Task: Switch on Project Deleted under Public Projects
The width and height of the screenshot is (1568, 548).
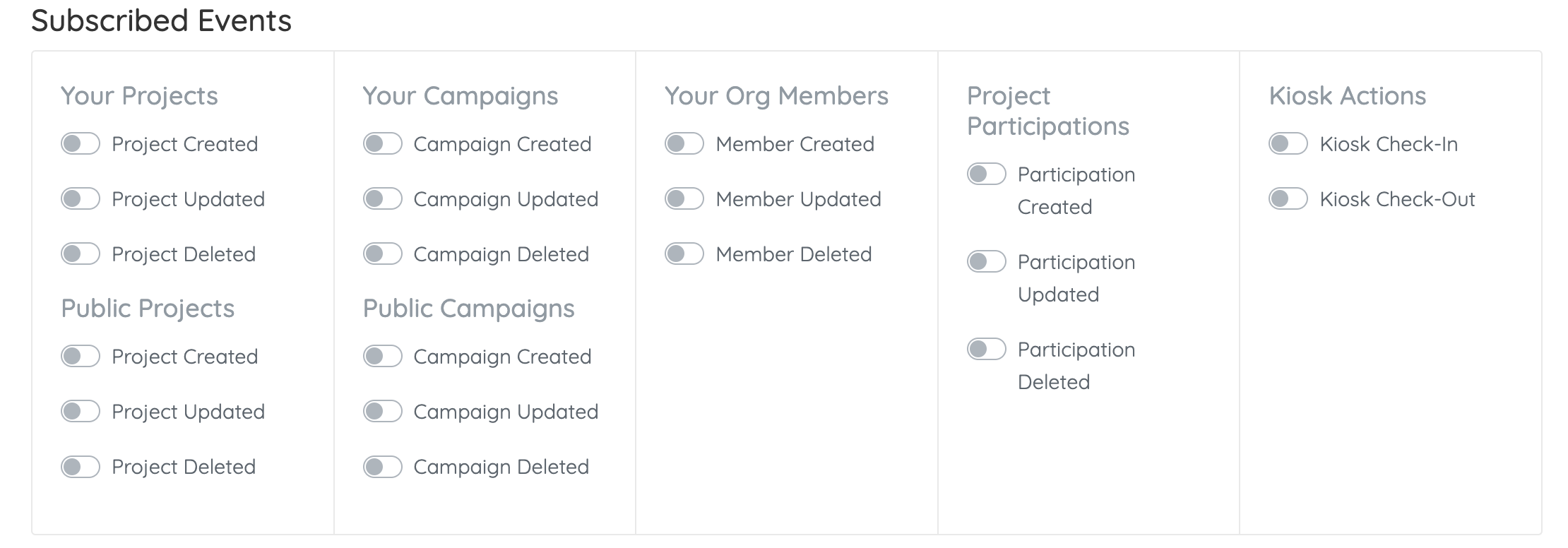Action: (81, 467)
